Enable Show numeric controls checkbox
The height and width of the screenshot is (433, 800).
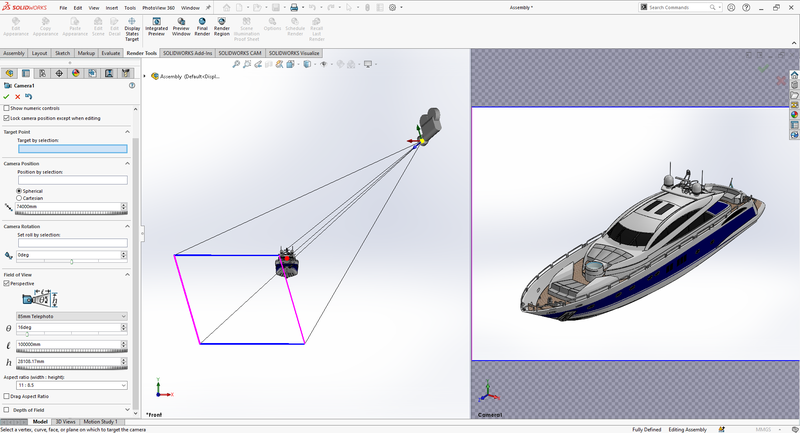click(x=7, y=108)
